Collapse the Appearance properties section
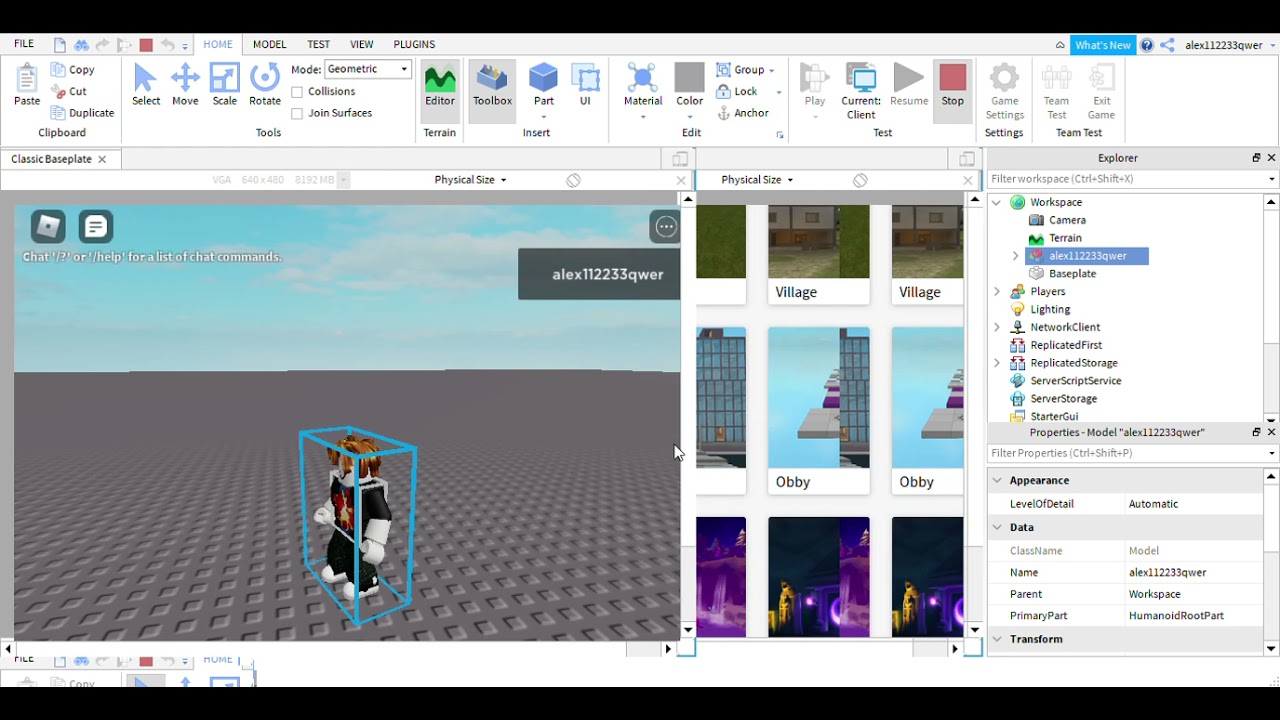The image size is (1280, 720). [997, 481]
